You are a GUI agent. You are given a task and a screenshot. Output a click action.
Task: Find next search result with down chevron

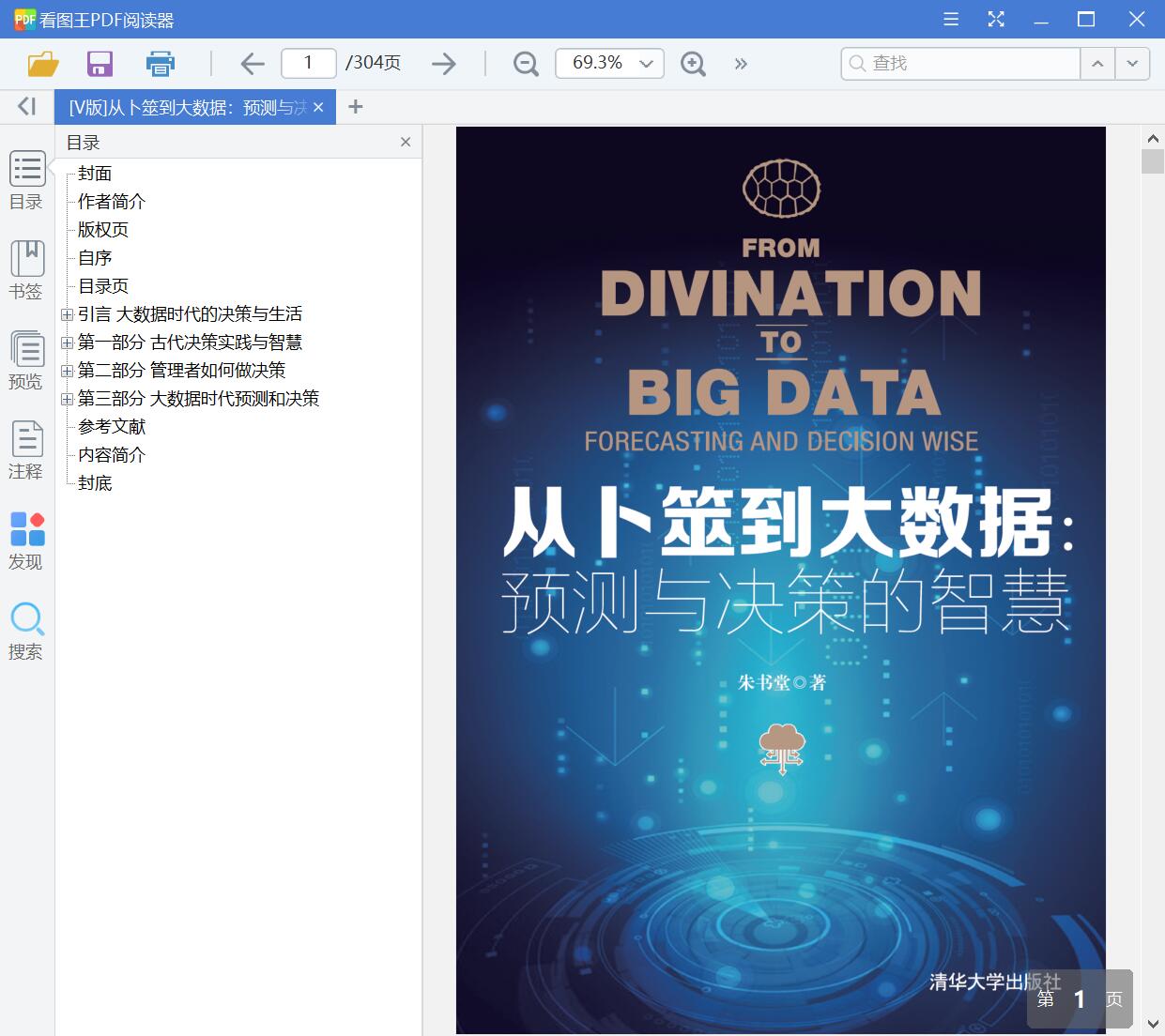[1132, 64]
